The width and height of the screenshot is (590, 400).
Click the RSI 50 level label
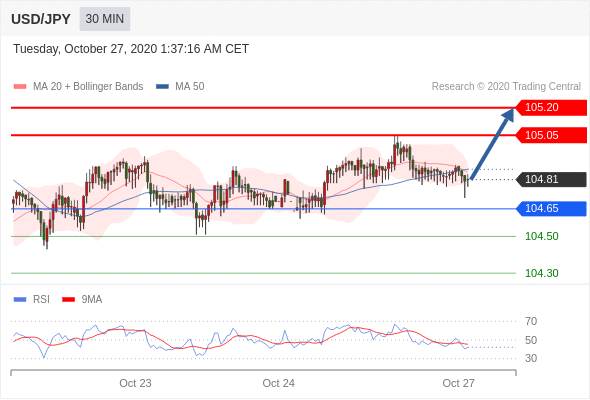531,340
